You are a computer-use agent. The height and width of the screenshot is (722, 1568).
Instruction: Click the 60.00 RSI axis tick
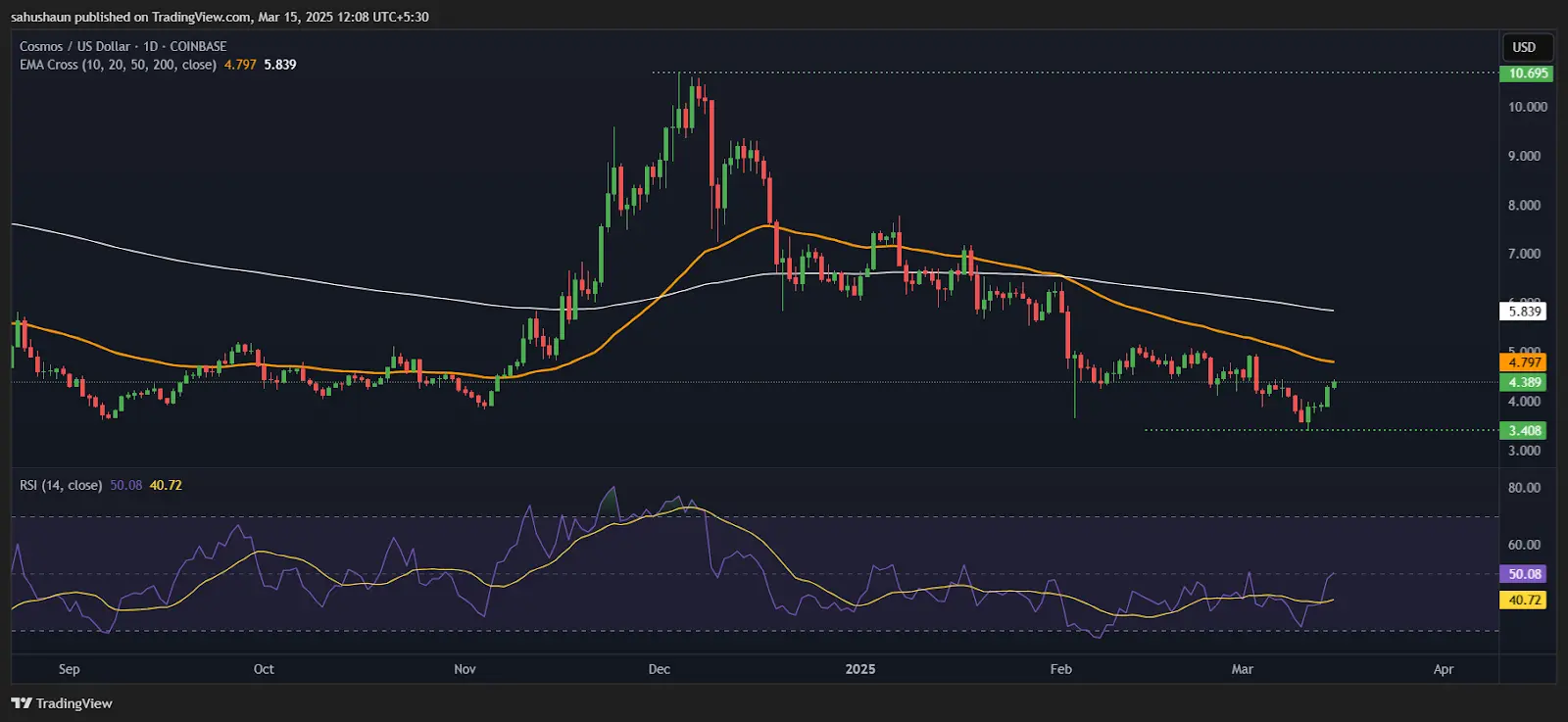tap(1524, 545)
